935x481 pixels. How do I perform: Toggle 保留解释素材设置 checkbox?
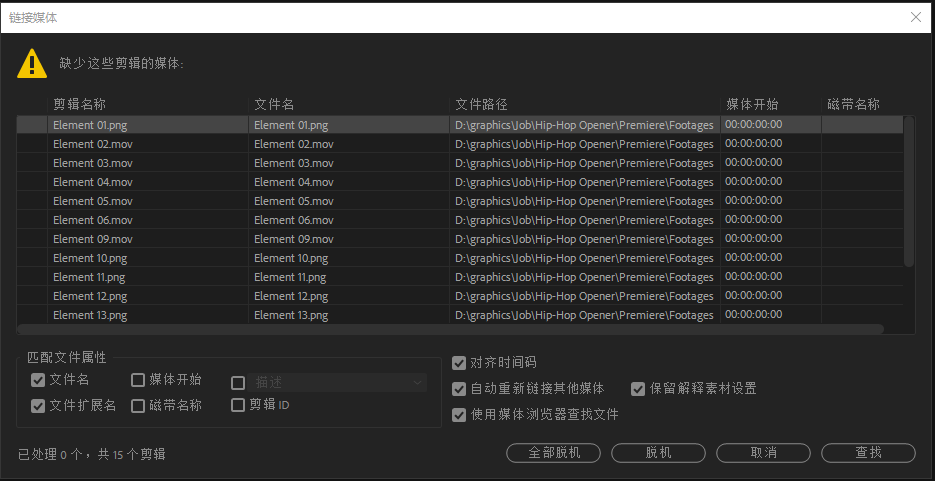[638, 389]
